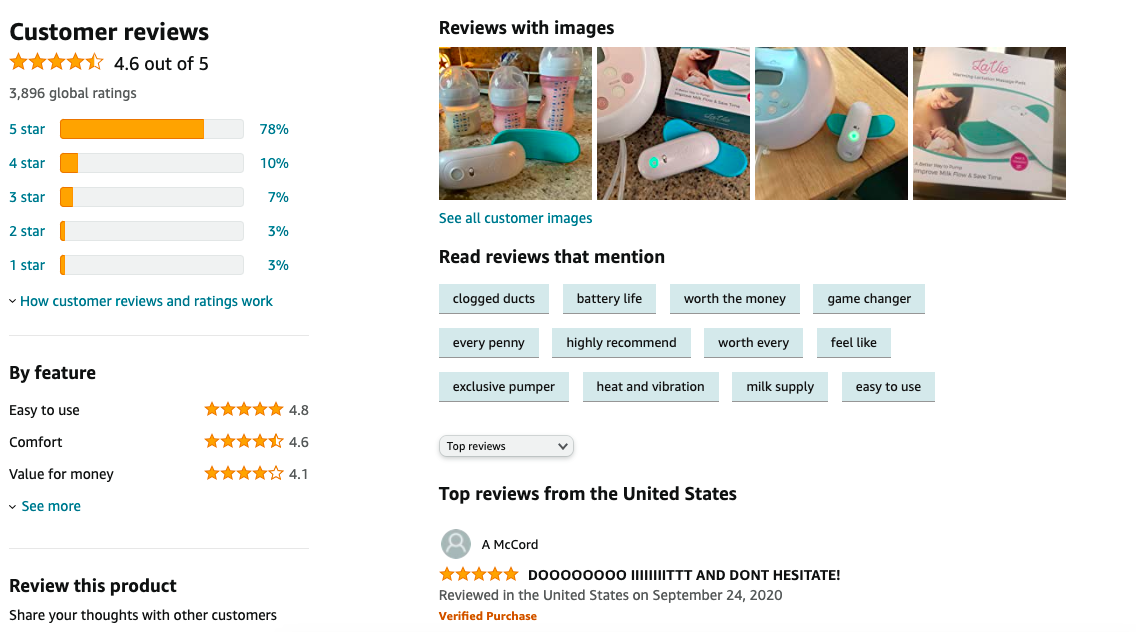Click the overall 4.6 star rating icons
The width and height of the screenshot is (1136, 632).
[x=57, y=62]
